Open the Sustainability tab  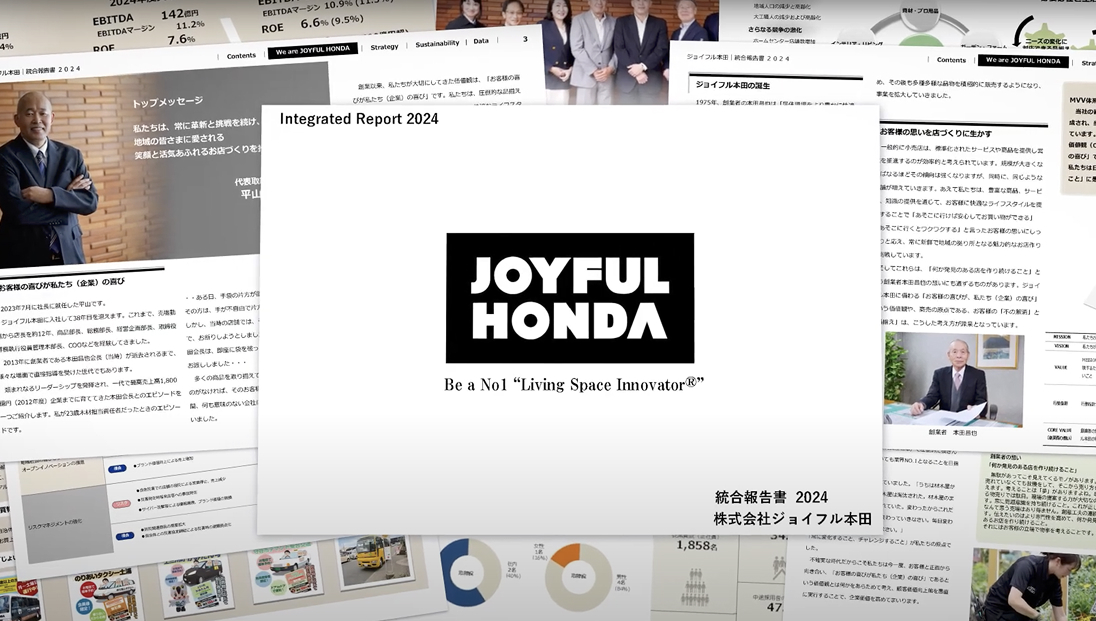coord(437,44)
